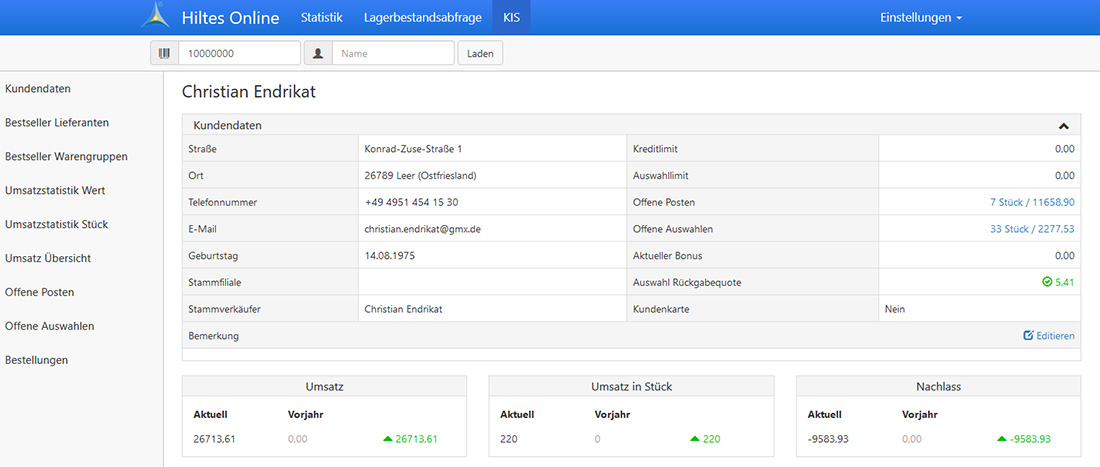The width and height of the screenshot is (1100, 467).
Task: Open the 33 Stück / 2277,53 link
Action: point(1032,229)
